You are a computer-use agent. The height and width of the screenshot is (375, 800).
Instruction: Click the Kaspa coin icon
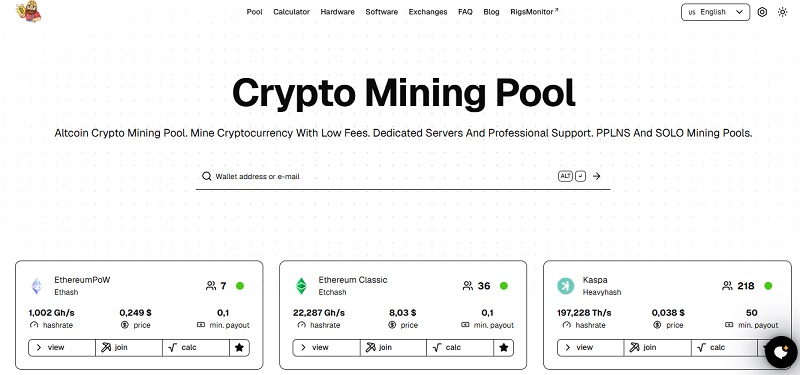pos(565,286)
